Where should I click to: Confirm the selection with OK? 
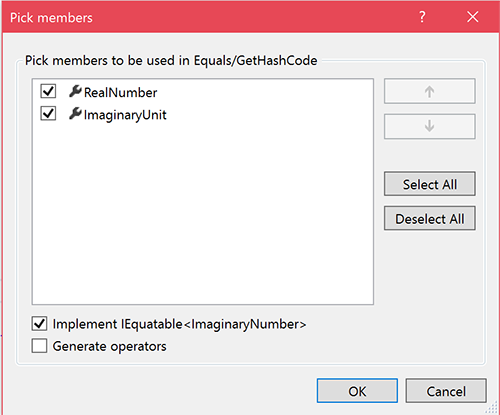(357, 391)
